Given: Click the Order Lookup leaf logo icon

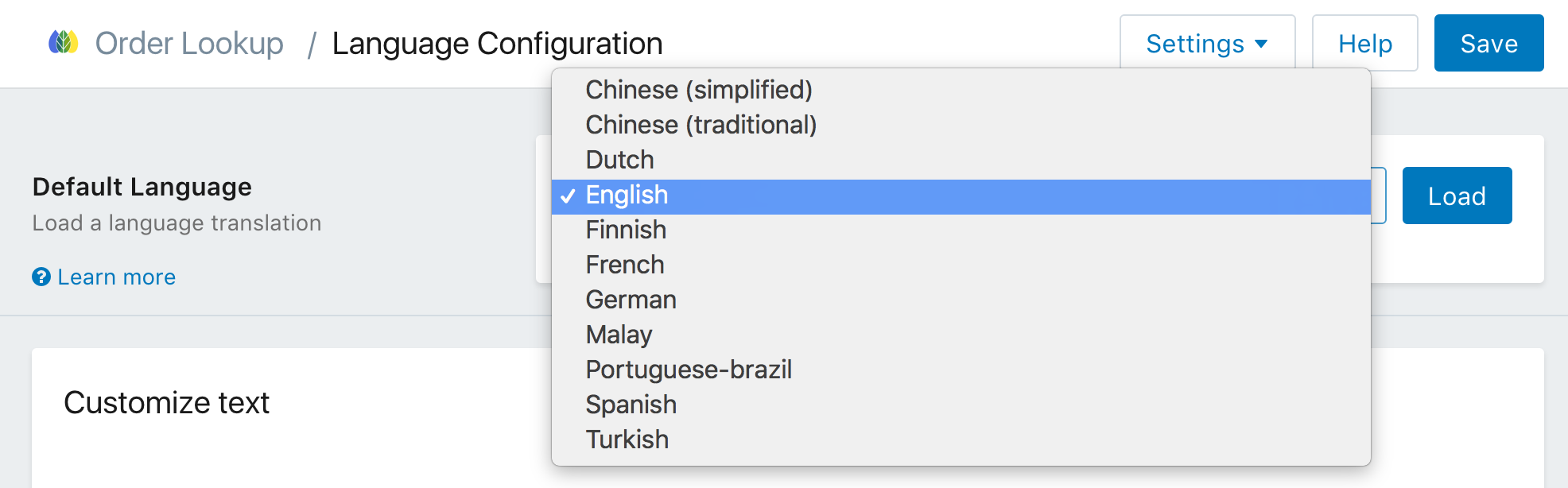Looking at the screenshot, I should (x=64, y=43).
